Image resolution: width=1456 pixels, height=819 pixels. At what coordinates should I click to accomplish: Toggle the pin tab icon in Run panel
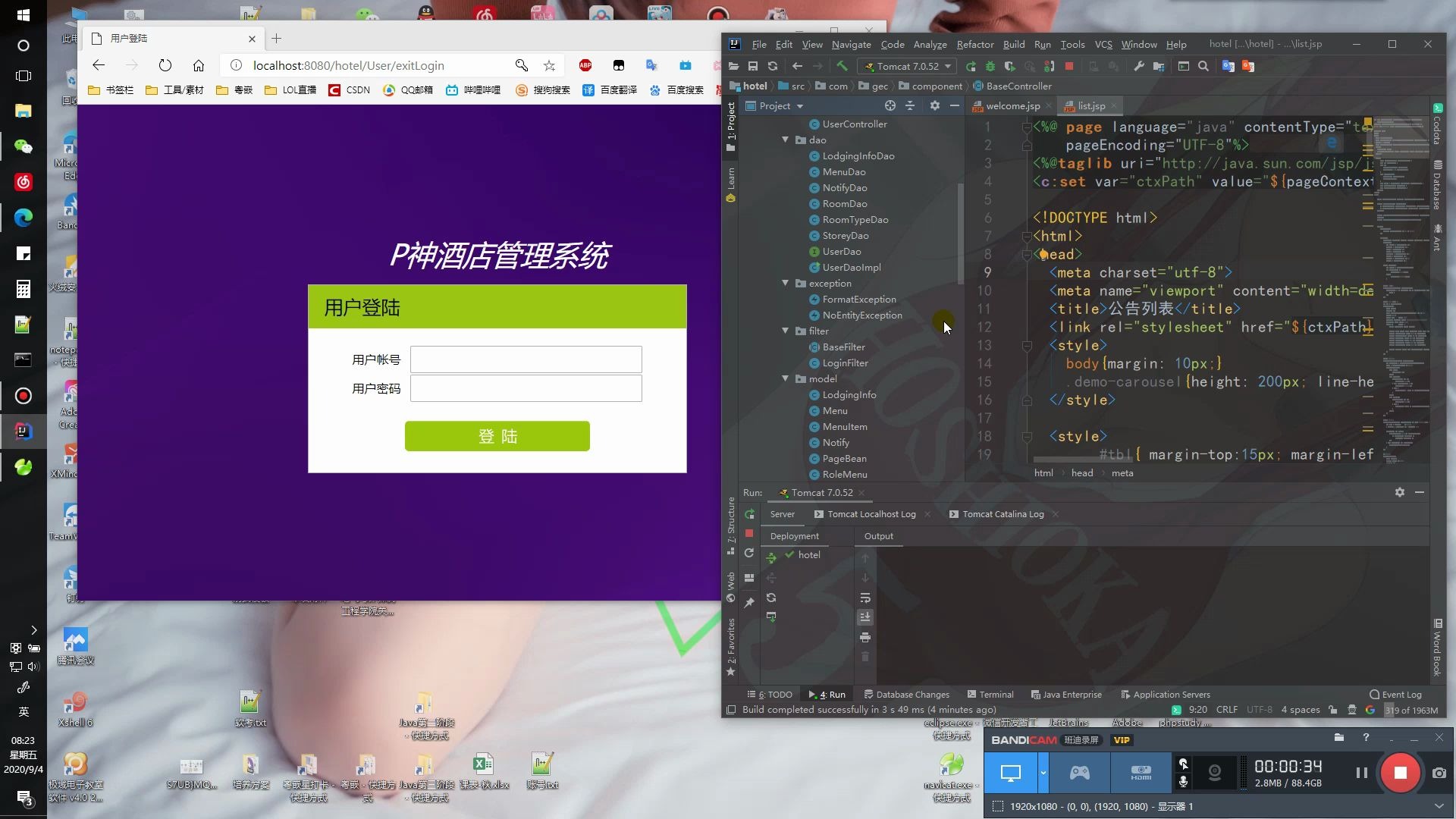click(x=749, y=602)
